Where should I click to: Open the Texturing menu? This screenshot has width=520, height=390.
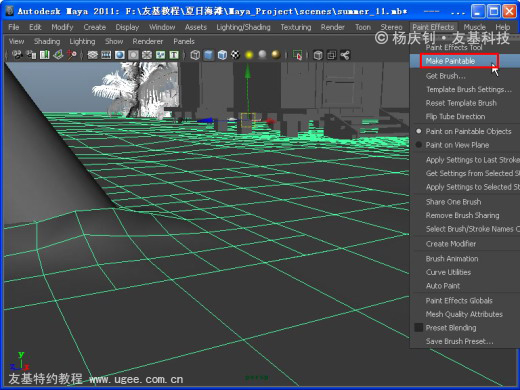coord(296,27)
